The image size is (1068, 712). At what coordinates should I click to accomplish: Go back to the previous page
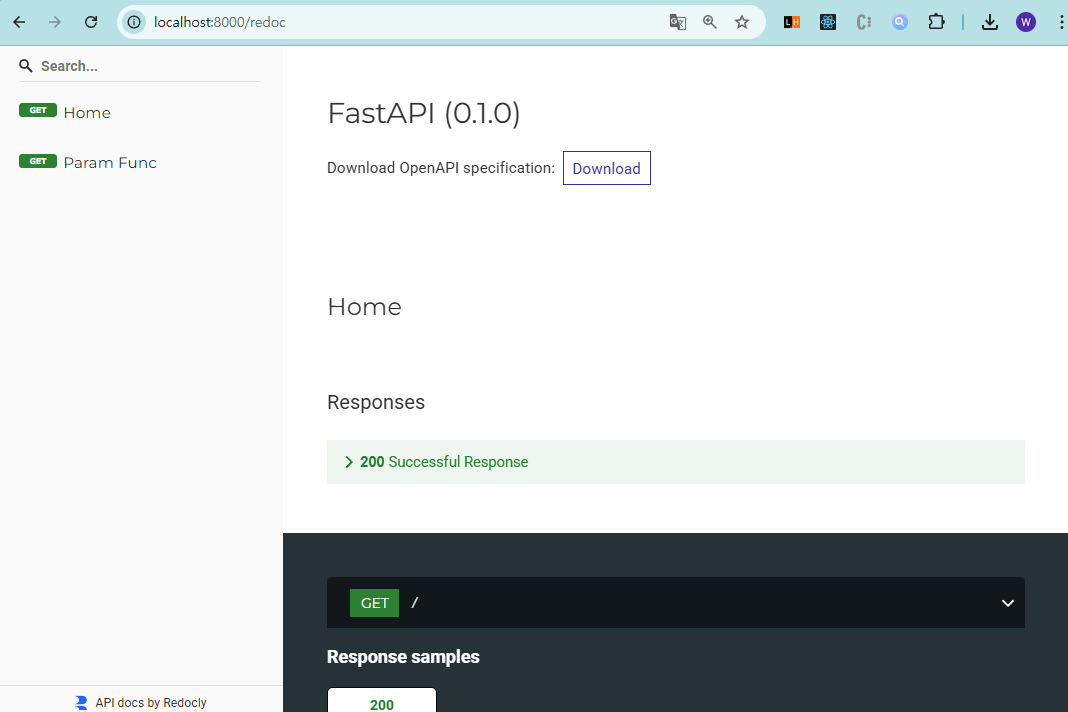tap(19, 22)
